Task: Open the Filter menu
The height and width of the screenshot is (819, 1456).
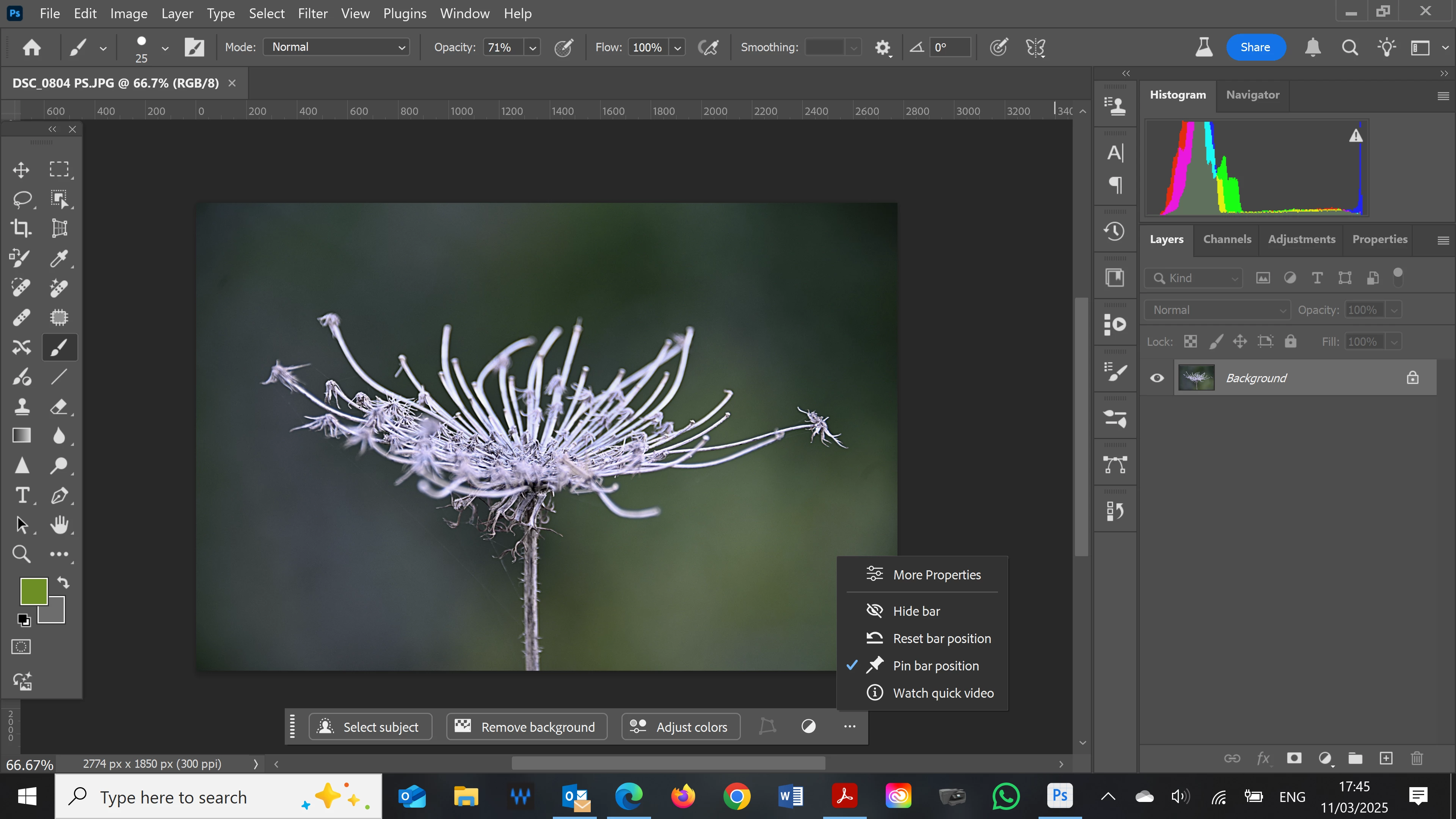Action: pyautogui.click(x=312, y=14)
